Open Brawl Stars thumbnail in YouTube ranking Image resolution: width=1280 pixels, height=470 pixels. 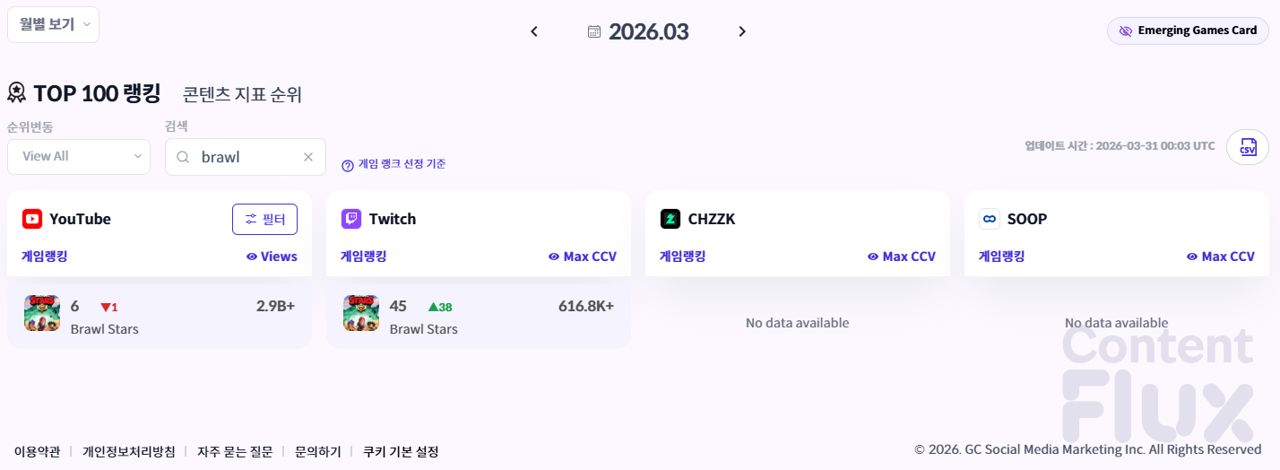pos(42,313)
